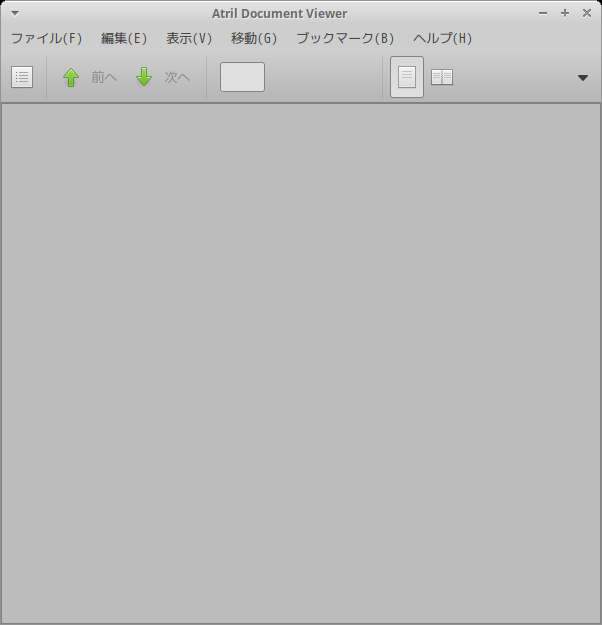Open the ファイル(F) menu

click(x=46, y=38)
